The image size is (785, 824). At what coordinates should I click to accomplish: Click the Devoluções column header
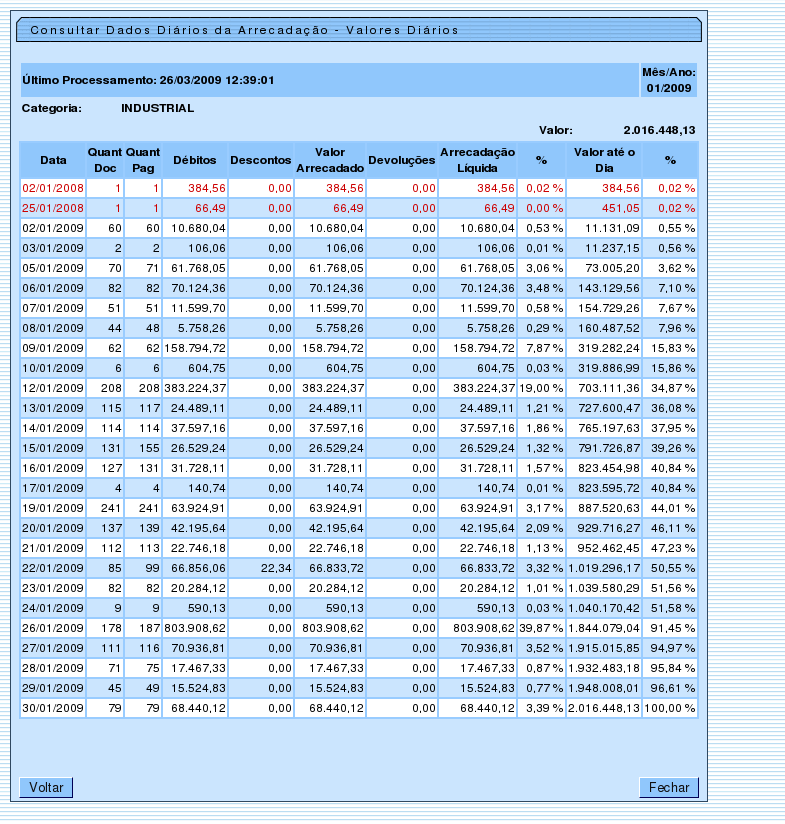(x=401, y=160)
